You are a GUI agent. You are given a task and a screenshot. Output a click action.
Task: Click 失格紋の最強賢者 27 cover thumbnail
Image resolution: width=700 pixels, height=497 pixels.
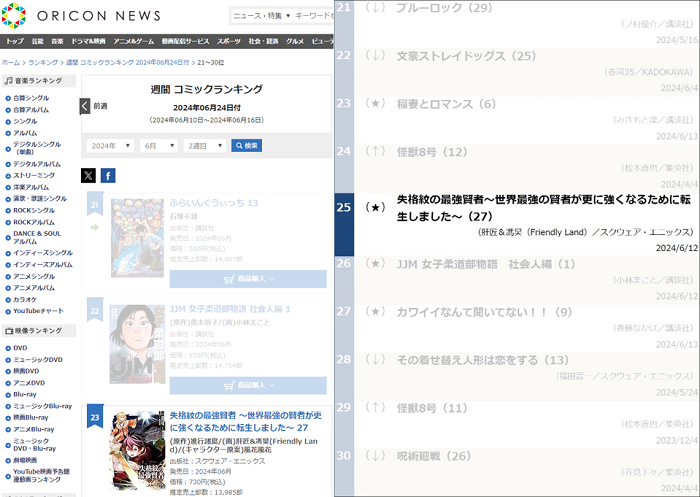(x=138, y=451)
